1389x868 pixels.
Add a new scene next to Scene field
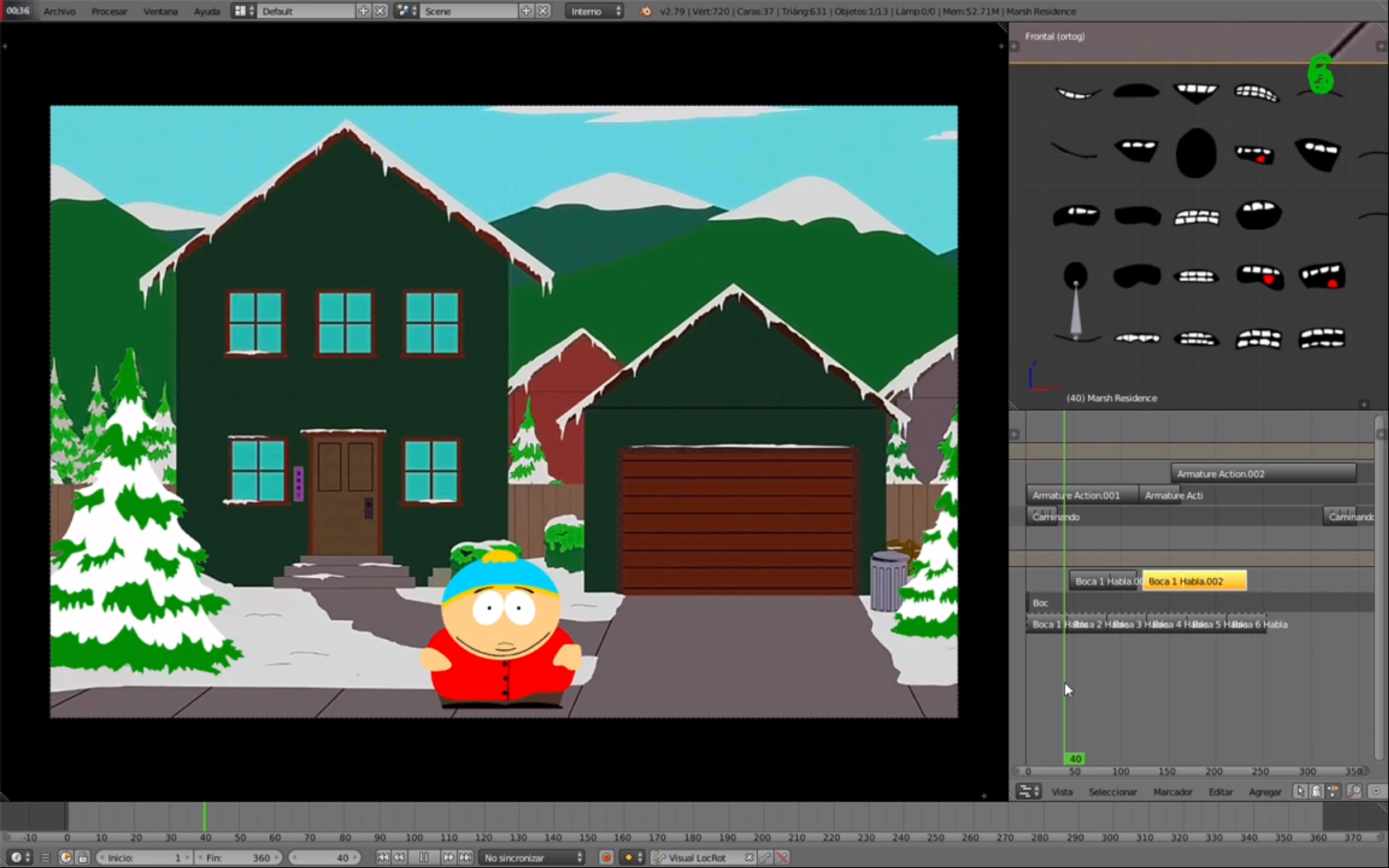click(527, 12)
